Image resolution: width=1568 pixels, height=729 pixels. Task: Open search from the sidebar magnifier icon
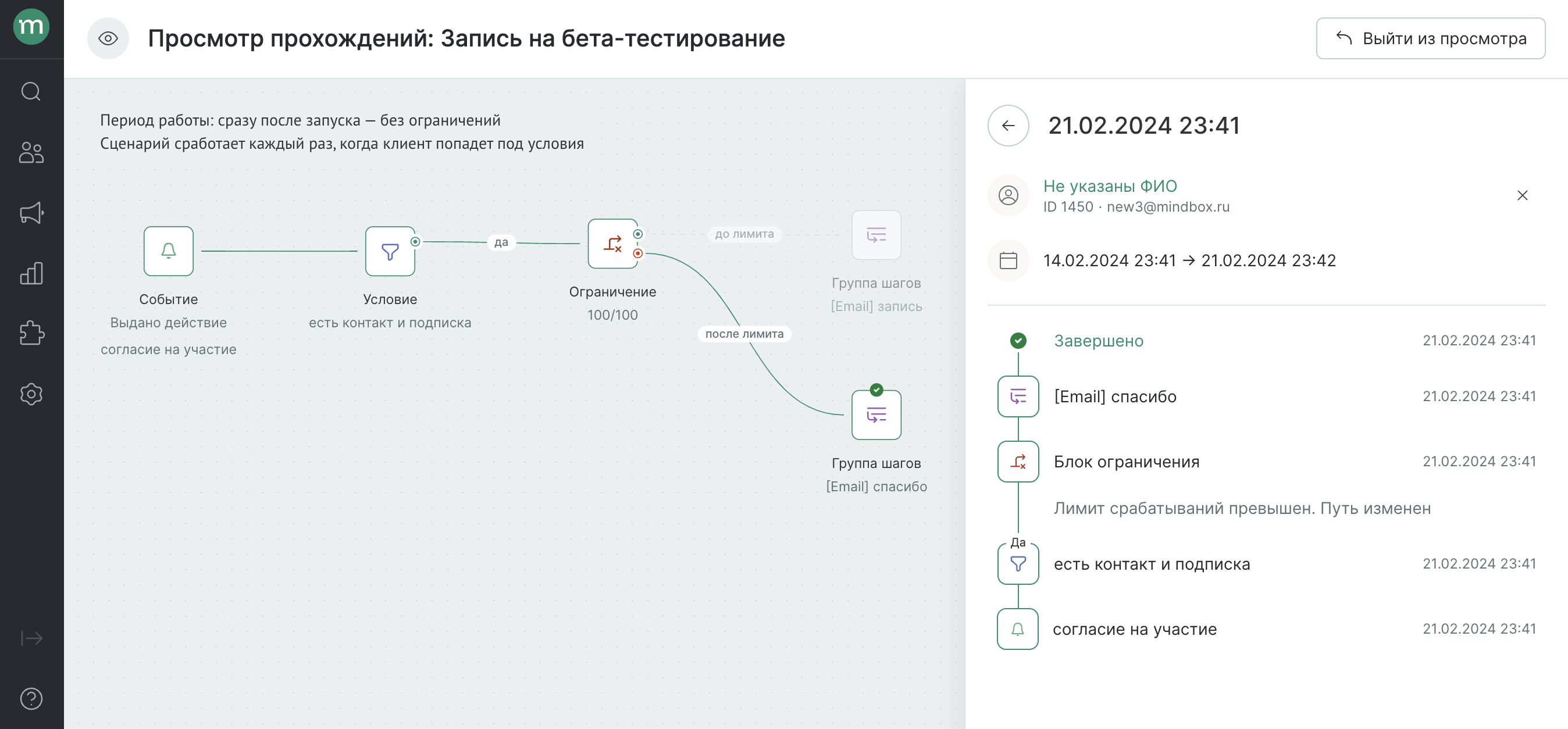click(31, 92)
